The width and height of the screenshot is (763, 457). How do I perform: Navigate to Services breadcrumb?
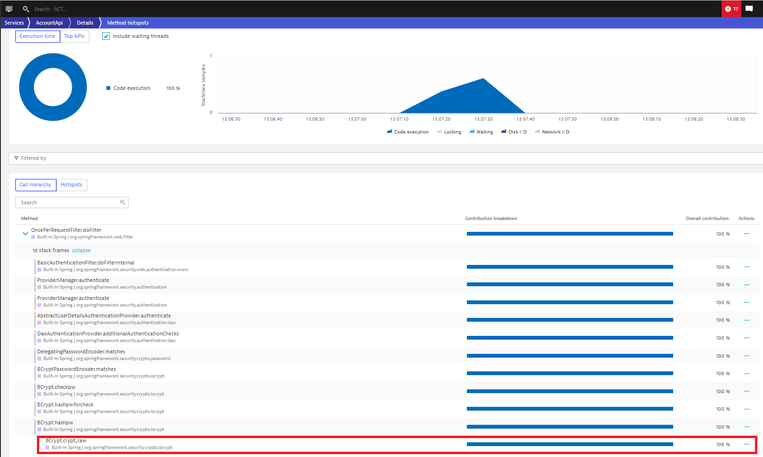click(x=14, y=22)
